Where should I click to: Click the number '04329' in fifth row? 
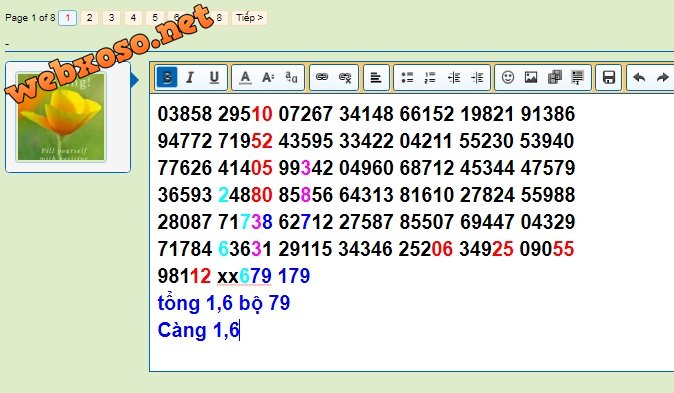[548, 222]
